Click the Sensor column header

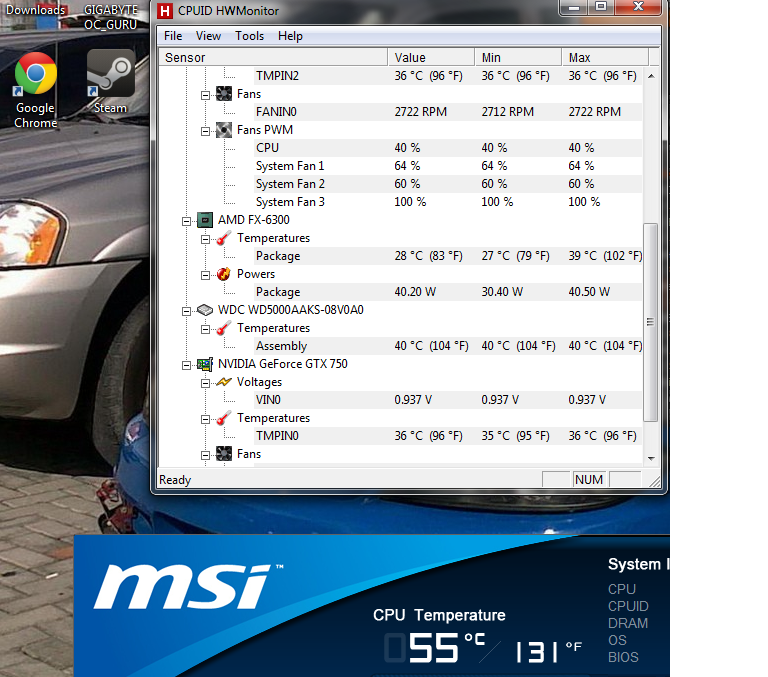273,57
